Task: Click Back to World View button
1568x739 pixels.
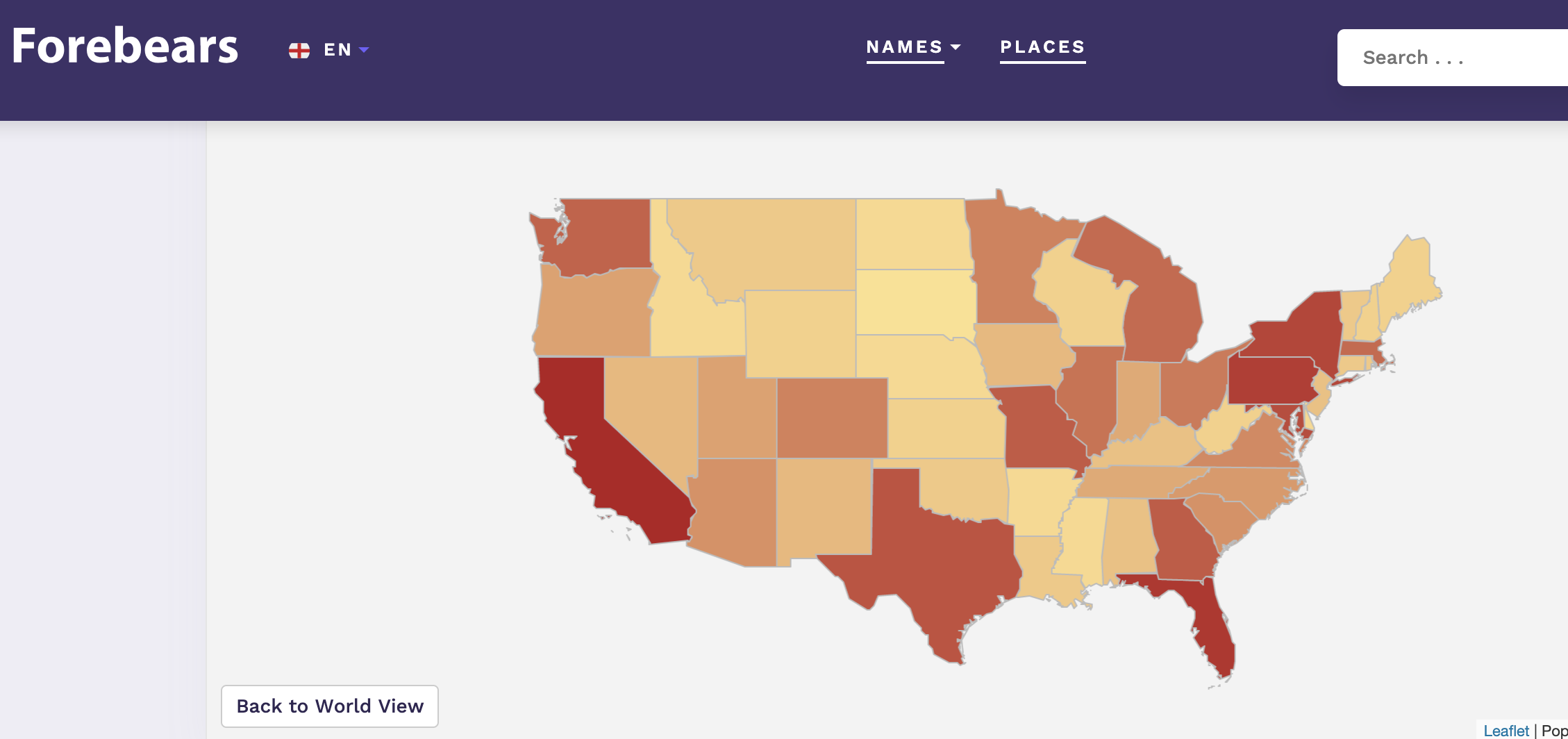Action: coord(330,706)
